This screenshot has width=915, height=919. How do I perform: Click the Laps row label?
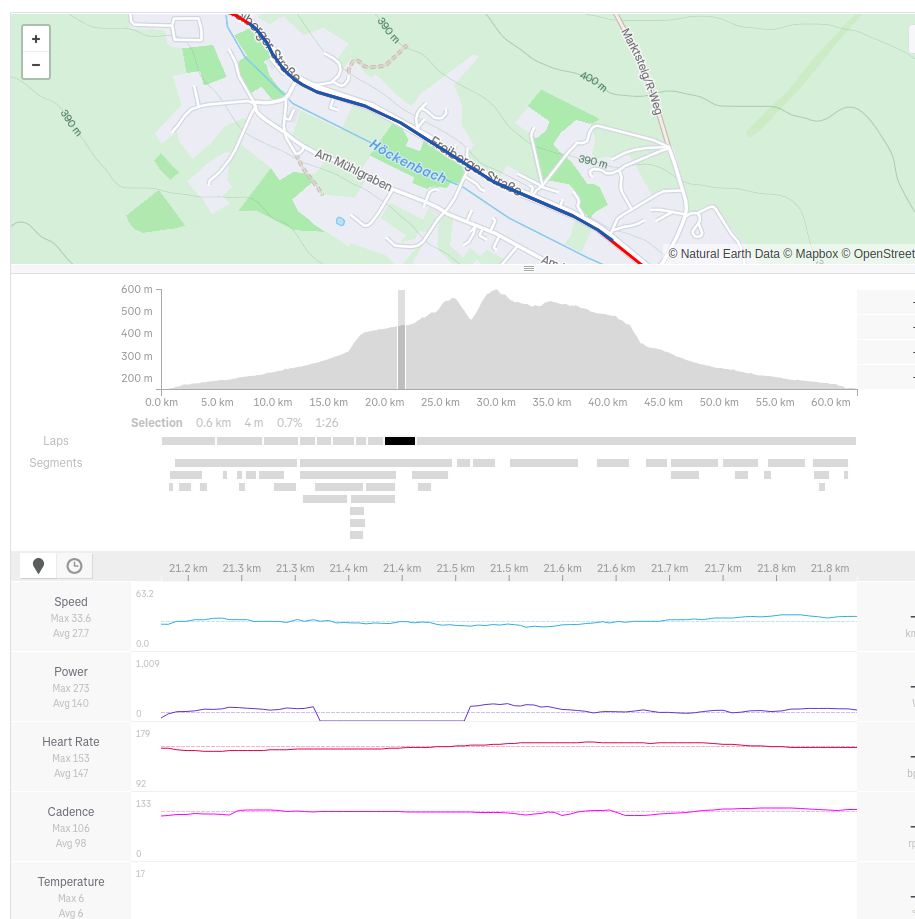click(56, 441)
